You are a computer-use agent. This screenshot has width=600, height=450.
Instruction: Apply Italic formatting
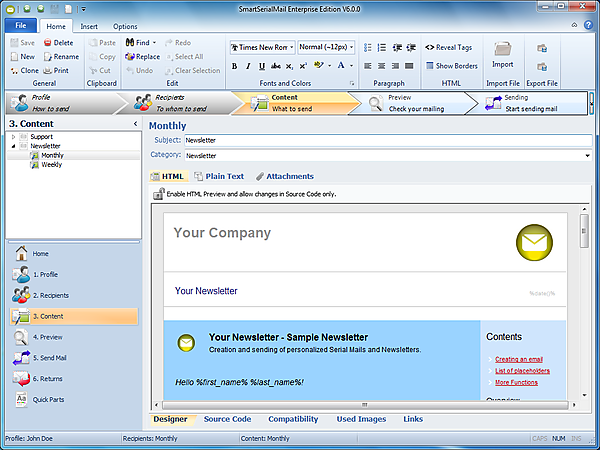pyautogui.click(x=248, y=66)
